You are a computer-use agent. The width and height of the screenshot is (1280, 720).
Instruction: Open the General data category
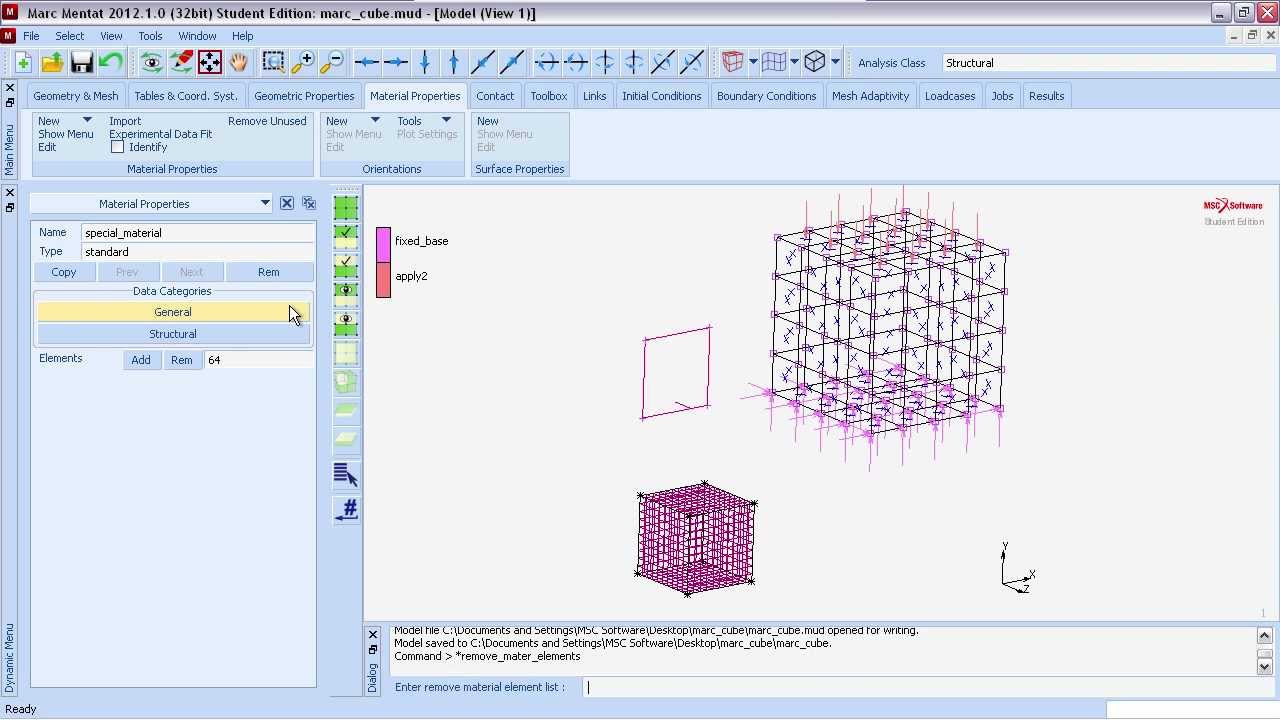(173, 312)
